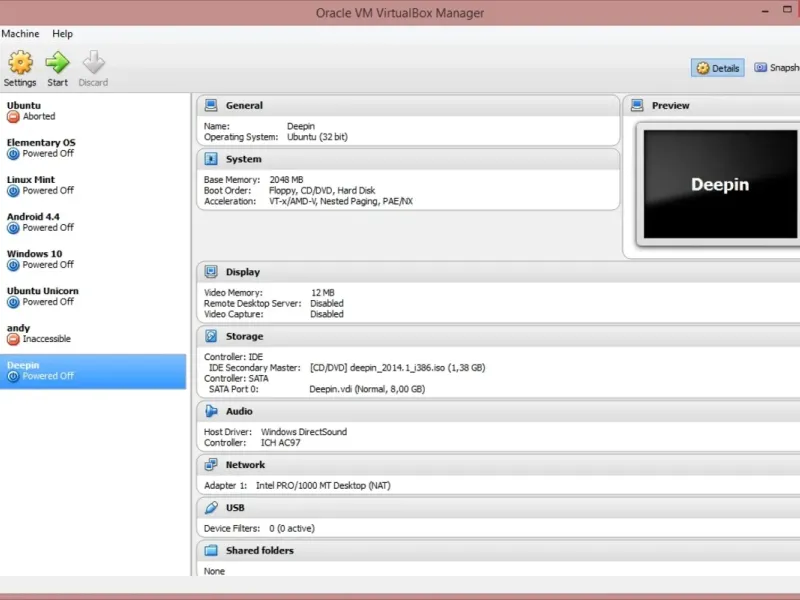Switch to the Snapshots view
This screenshot has width=800, height=600.
point(776,68)
